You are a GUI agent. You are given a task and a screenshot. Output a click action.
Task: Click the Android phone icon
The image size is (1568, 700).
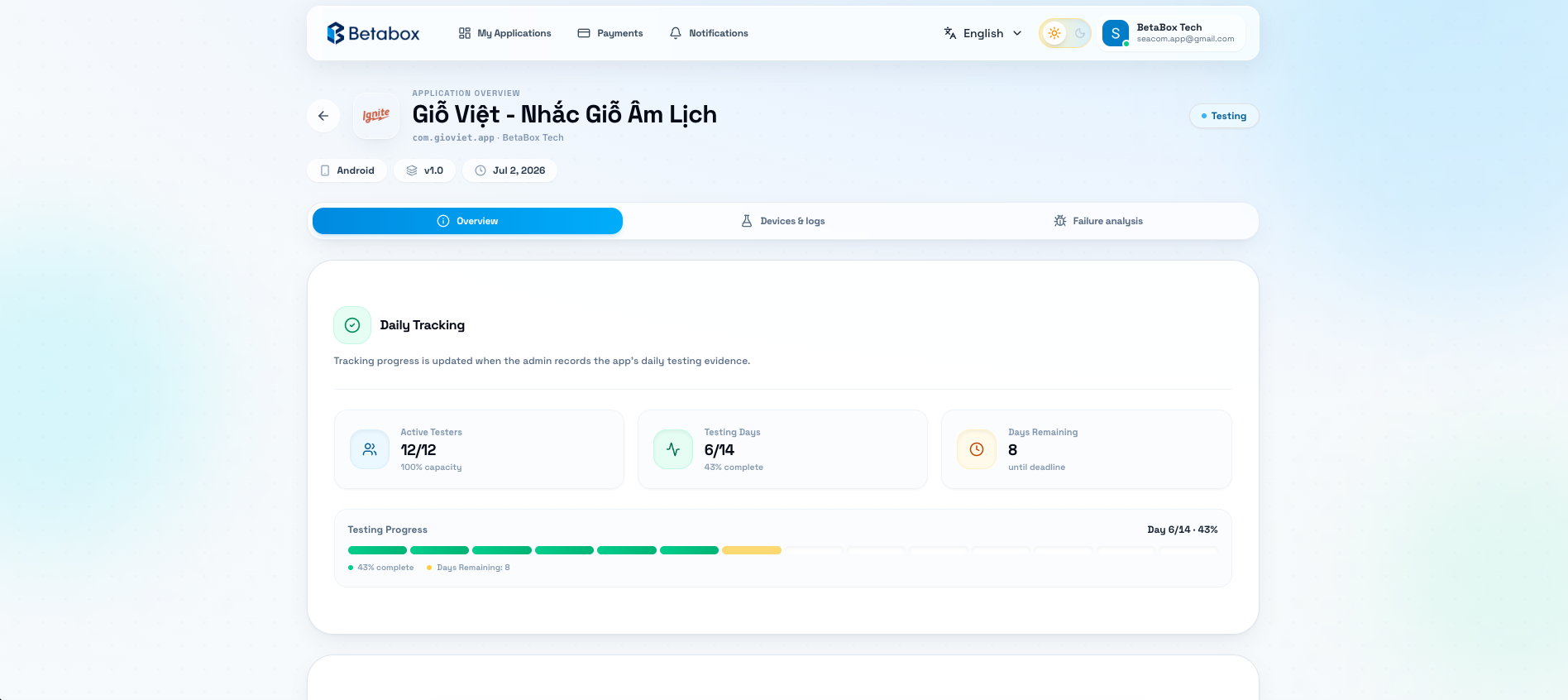tap(325, 170)
